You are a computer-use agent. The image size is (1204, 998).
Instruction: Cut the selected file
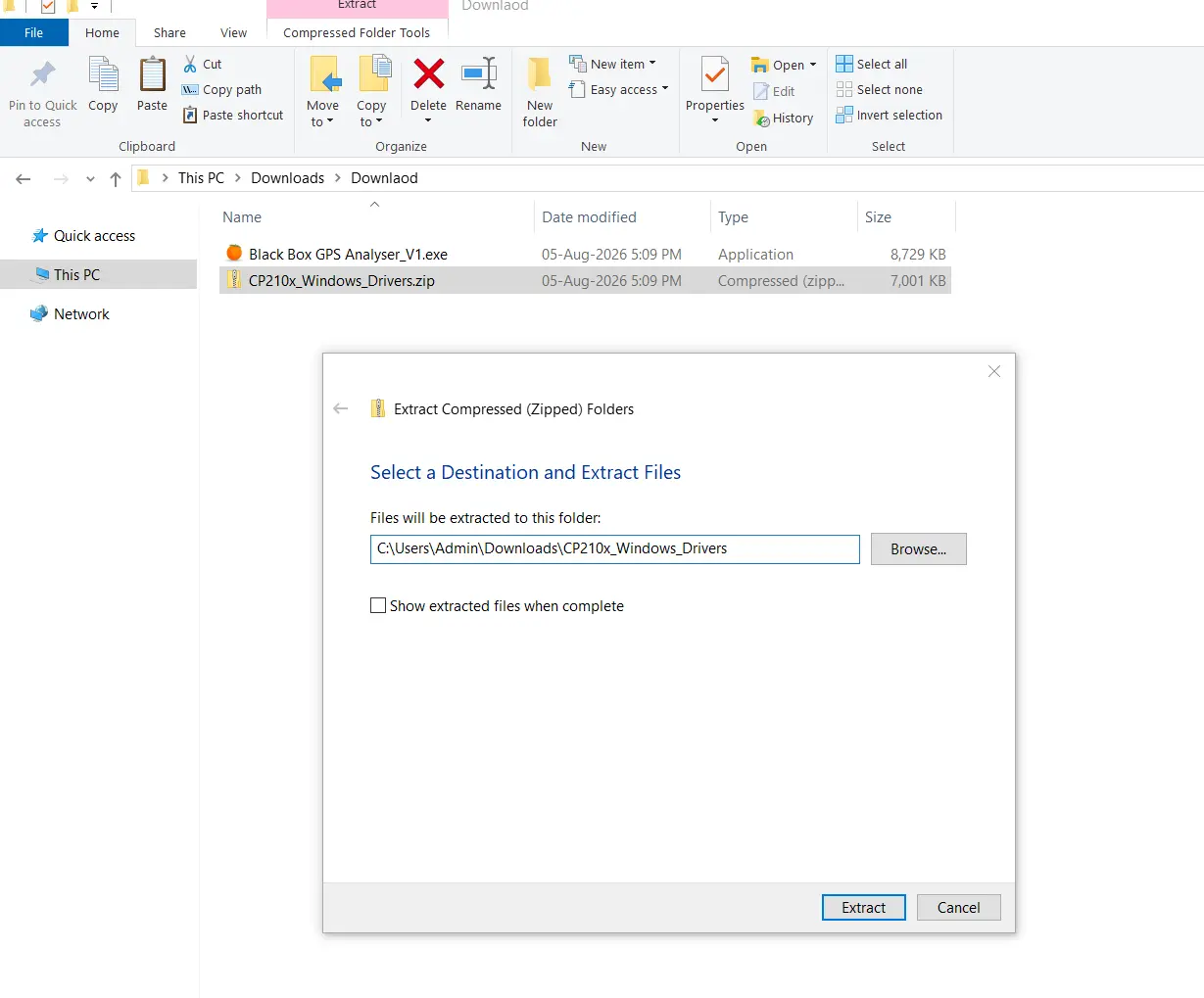pos(203,64)
